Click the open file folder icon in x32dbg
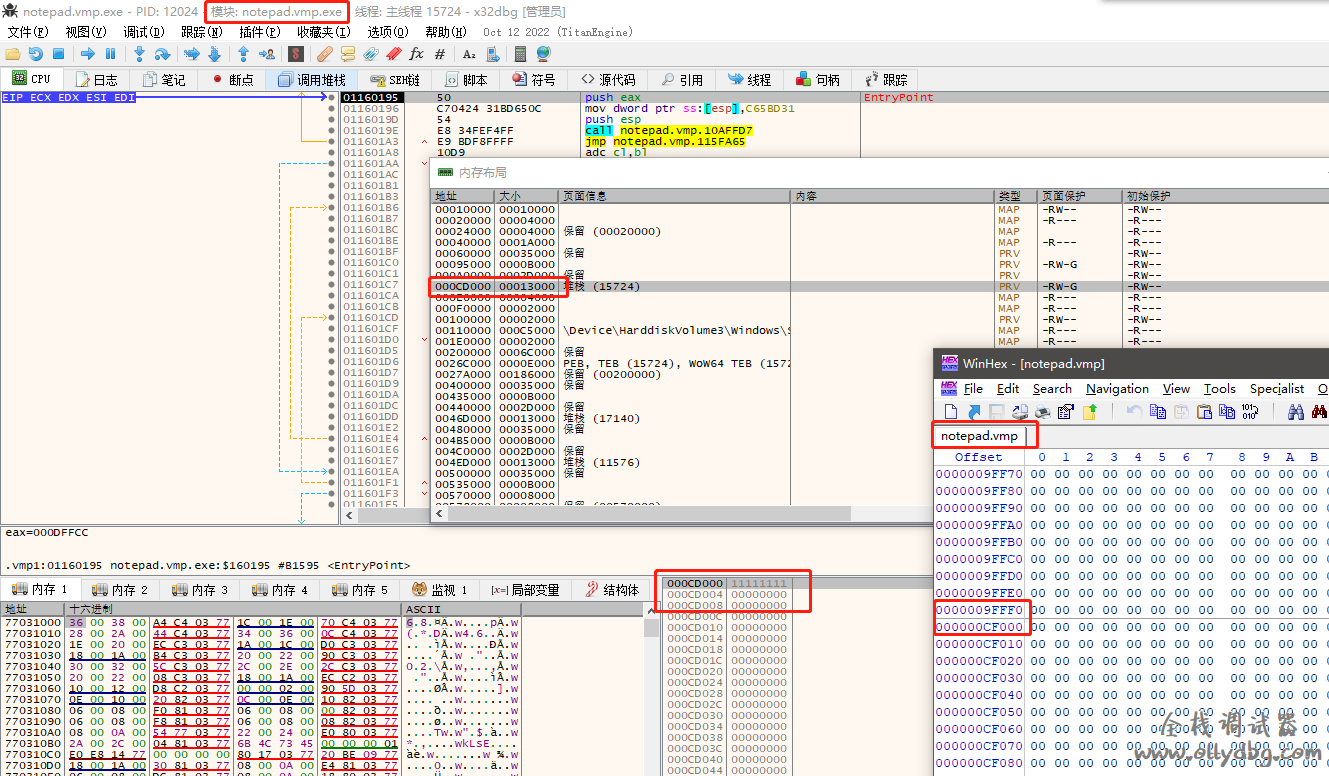 (13, 54)
